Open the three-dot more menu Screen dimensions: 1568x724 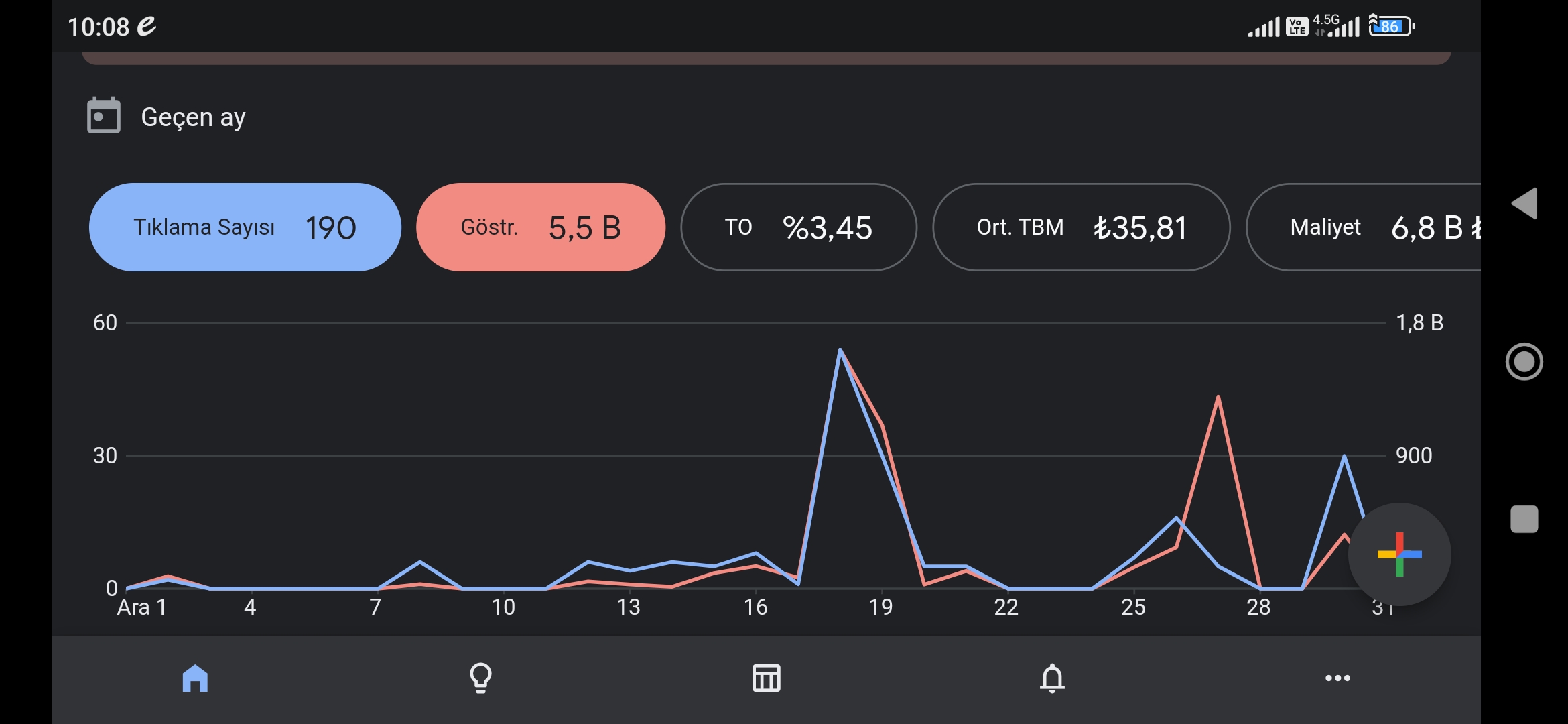(x=1337, y=678)
